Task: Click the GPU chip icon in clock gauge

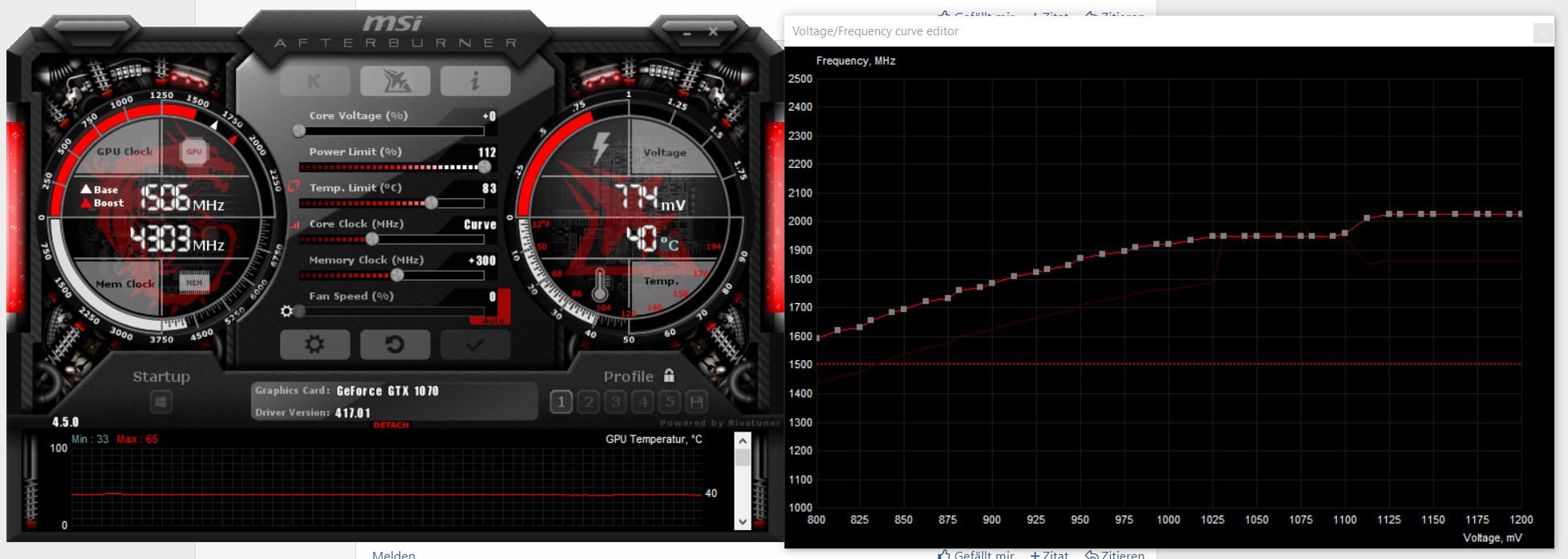Action: click(194, 152)
